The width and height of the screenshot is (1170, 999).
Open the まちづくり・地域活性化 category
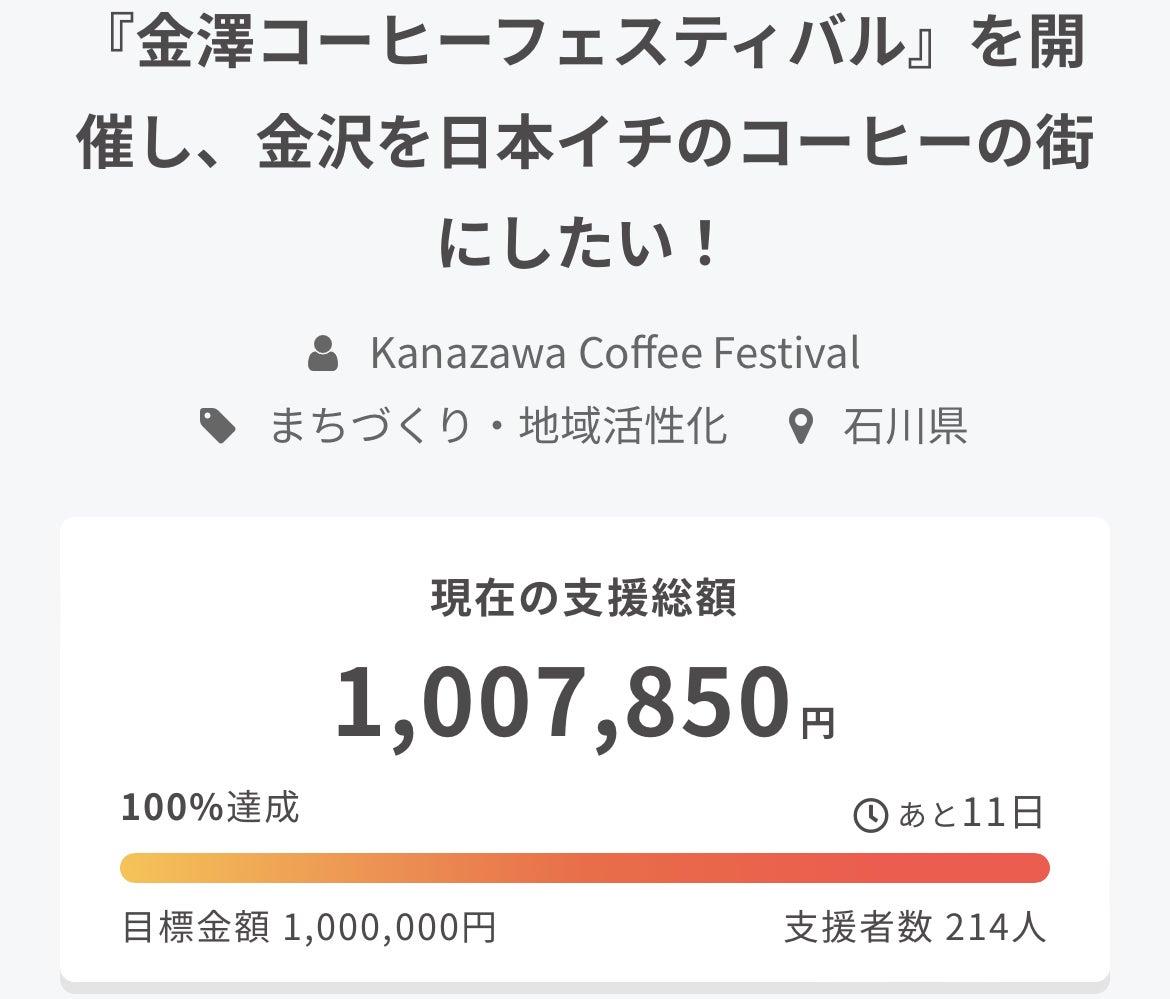pyautogui.click(x=498, y=427)
